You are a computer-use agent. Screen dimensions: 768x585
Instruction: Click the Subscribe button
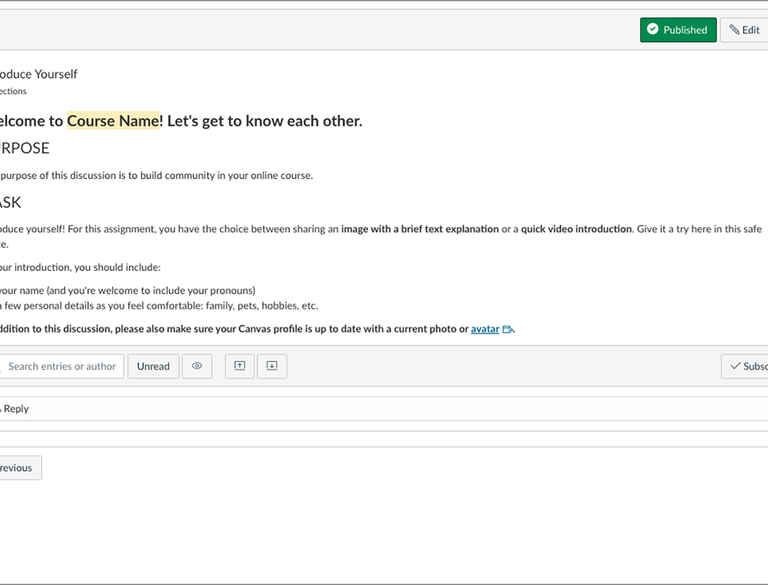[746, 366]
